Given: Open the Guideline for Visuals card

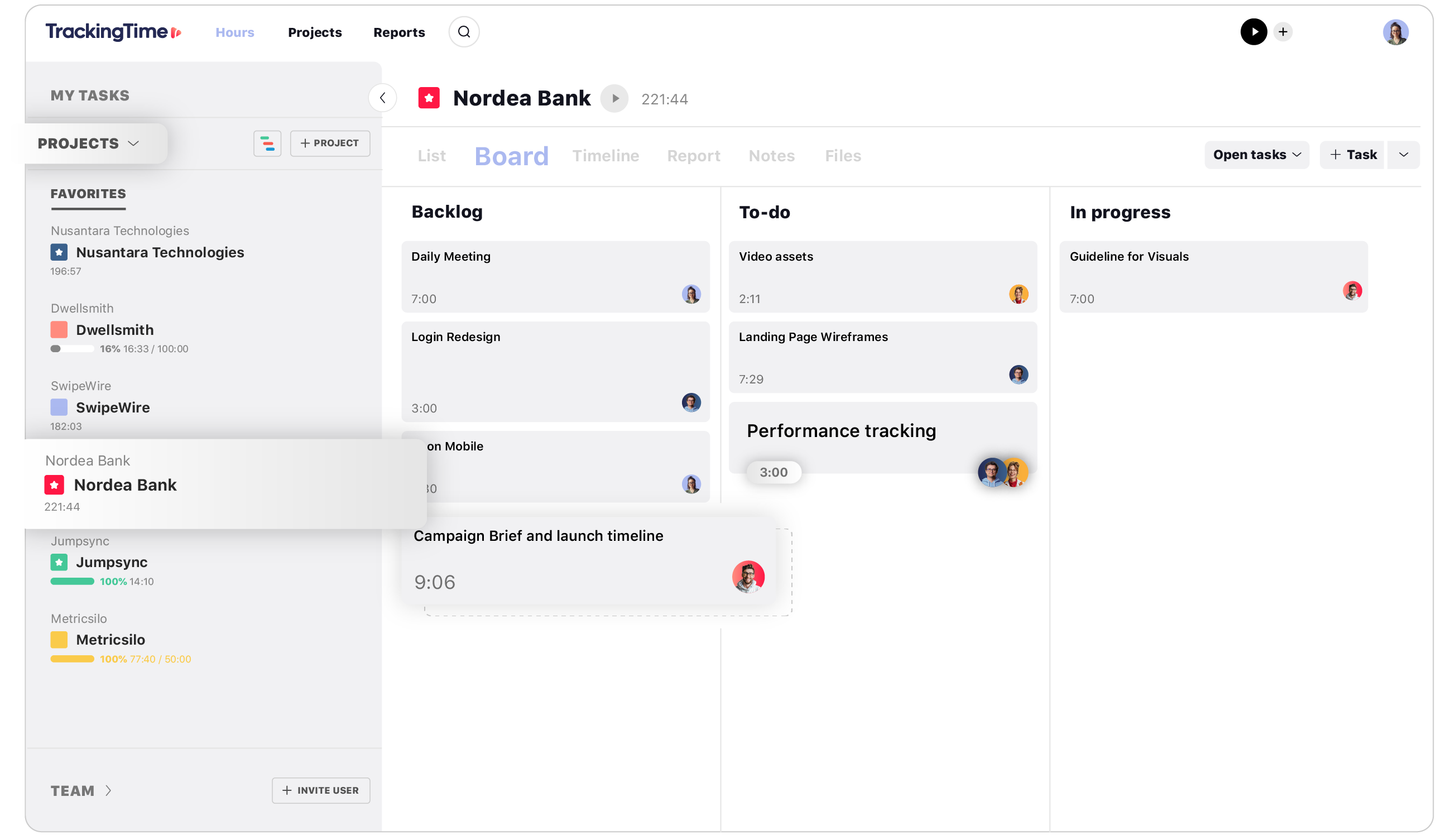Looking at the screenshot, I should 1213,277.
